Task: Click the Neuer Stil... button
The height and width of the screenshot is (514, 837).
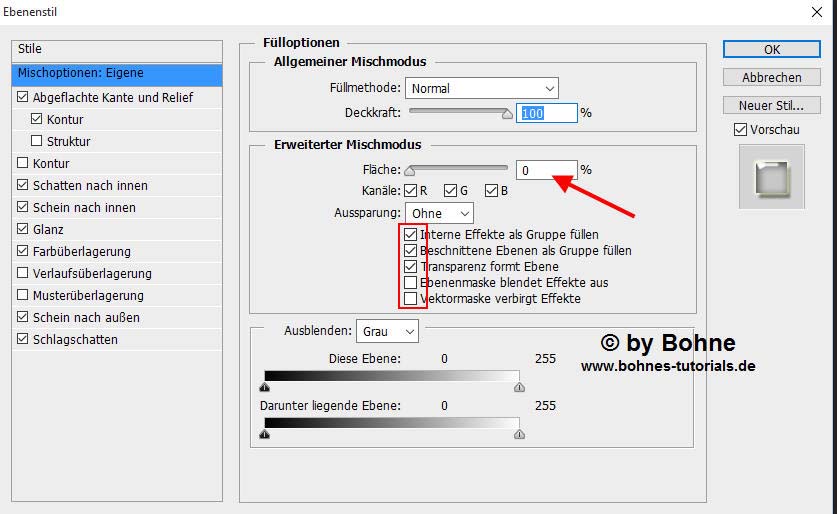Action: coord(771,105)
